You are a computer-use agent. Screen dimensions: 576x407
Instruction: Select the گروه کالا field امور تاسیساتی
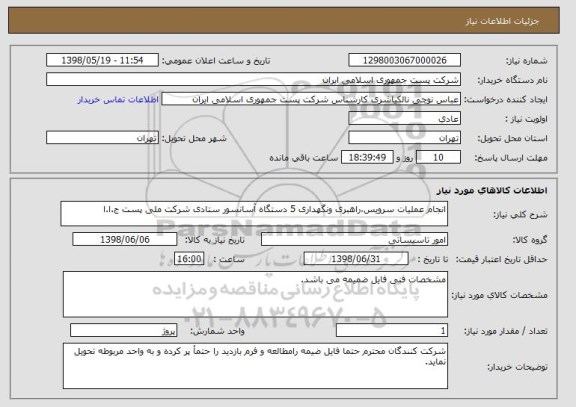(354, 240)
